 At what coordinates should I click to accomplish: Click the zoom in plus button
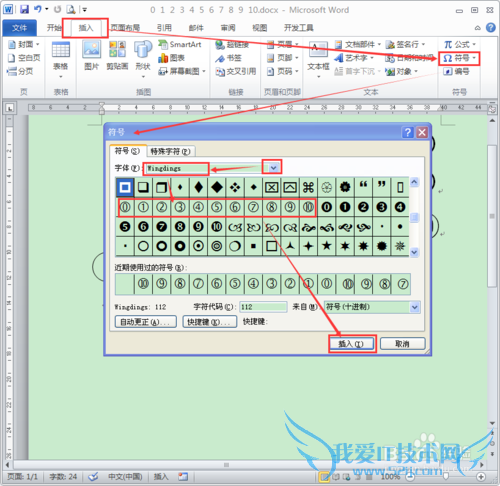click(481, 477)
